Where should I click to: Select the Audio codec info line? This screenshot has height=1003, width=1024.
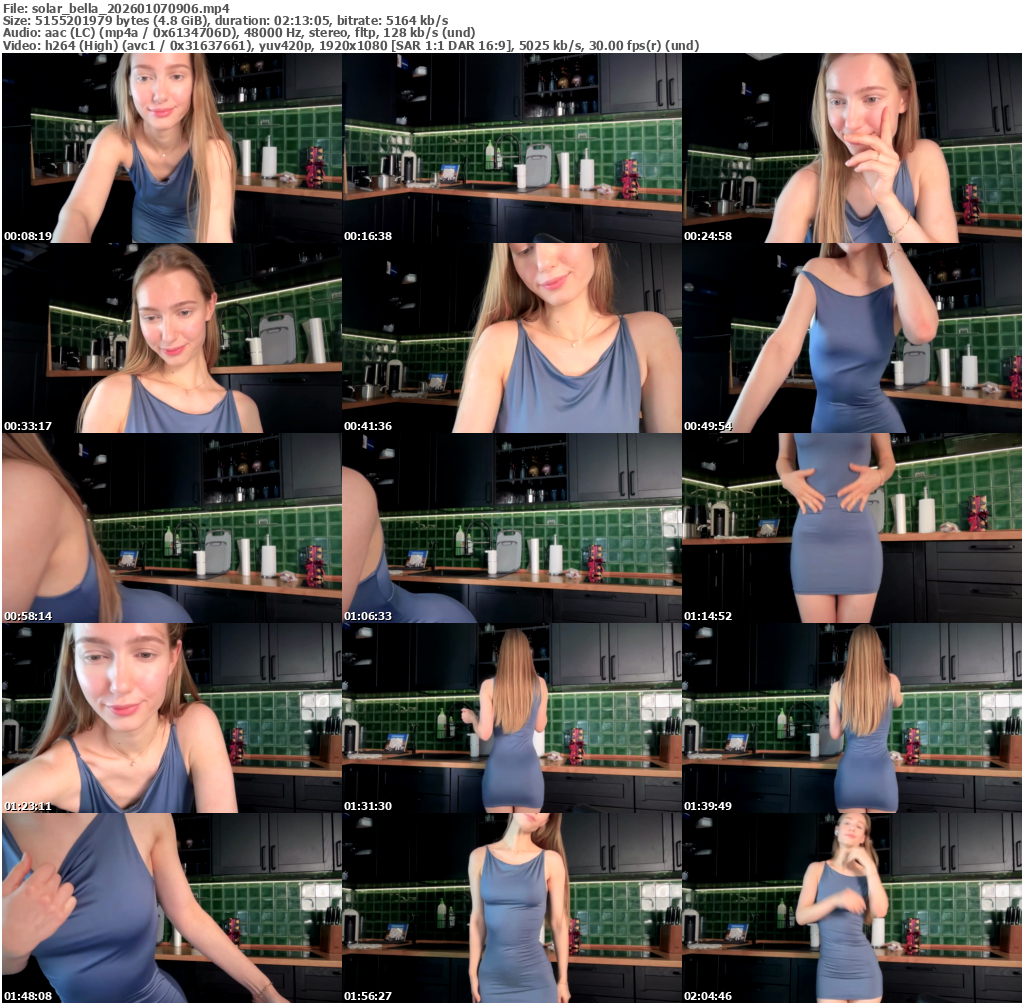[x=239, y=33]
